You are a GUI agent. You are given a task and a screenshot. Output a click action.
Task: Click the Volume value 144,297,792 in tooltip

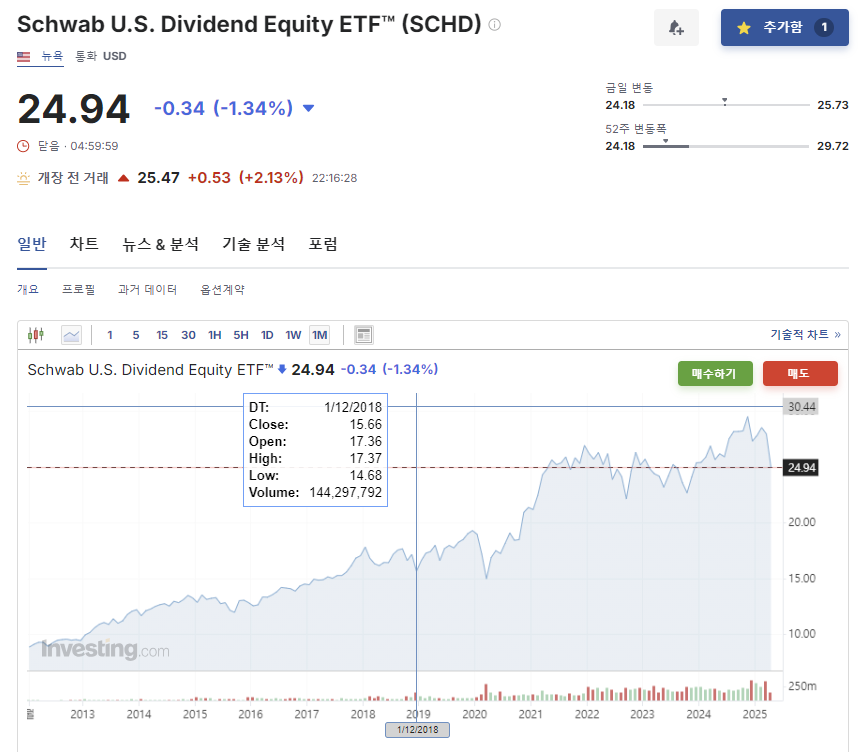click(x=346, y=493)
